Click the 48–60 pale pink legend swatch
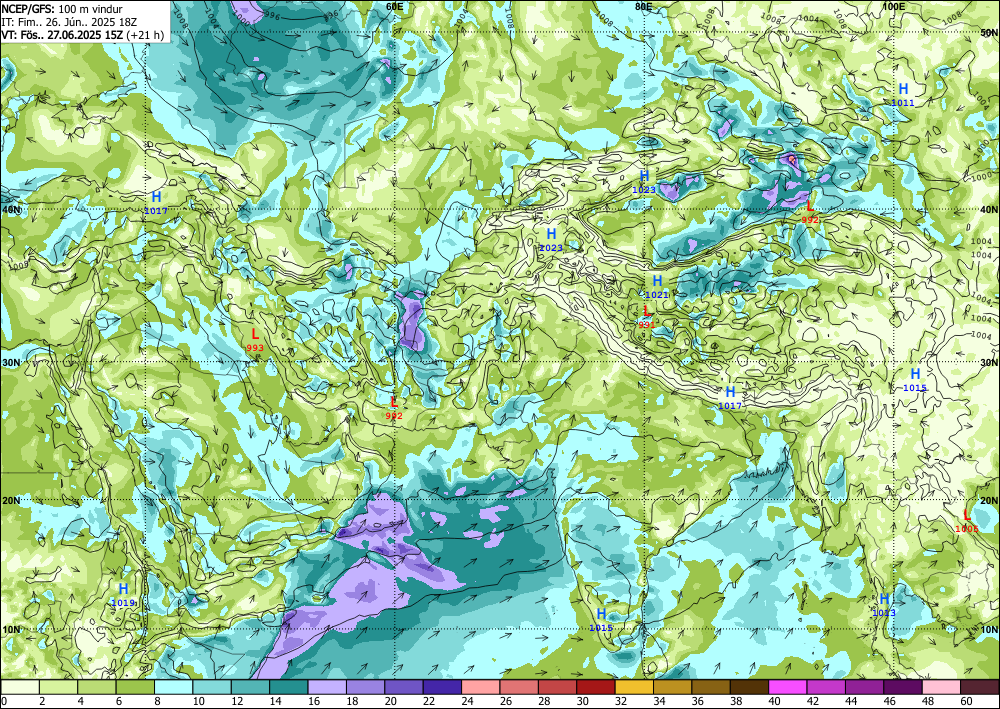Image resolution: width=1000 pixels, height=709 pixels. [x=941, y=687]
